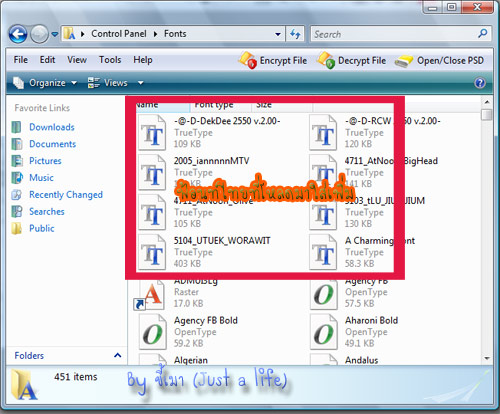This screenshot has height=414, width=500.
Task: Select the 2005_iannnnnMTV font icon
Action: click(x=152, y=172)
